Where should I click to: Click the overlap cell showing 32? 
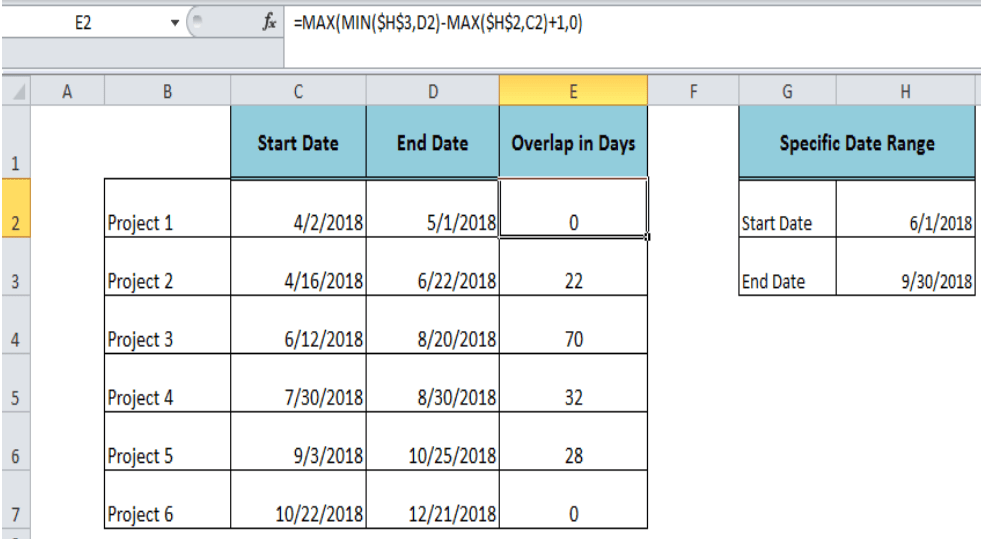pyautogui.click(x=573, y=383)
